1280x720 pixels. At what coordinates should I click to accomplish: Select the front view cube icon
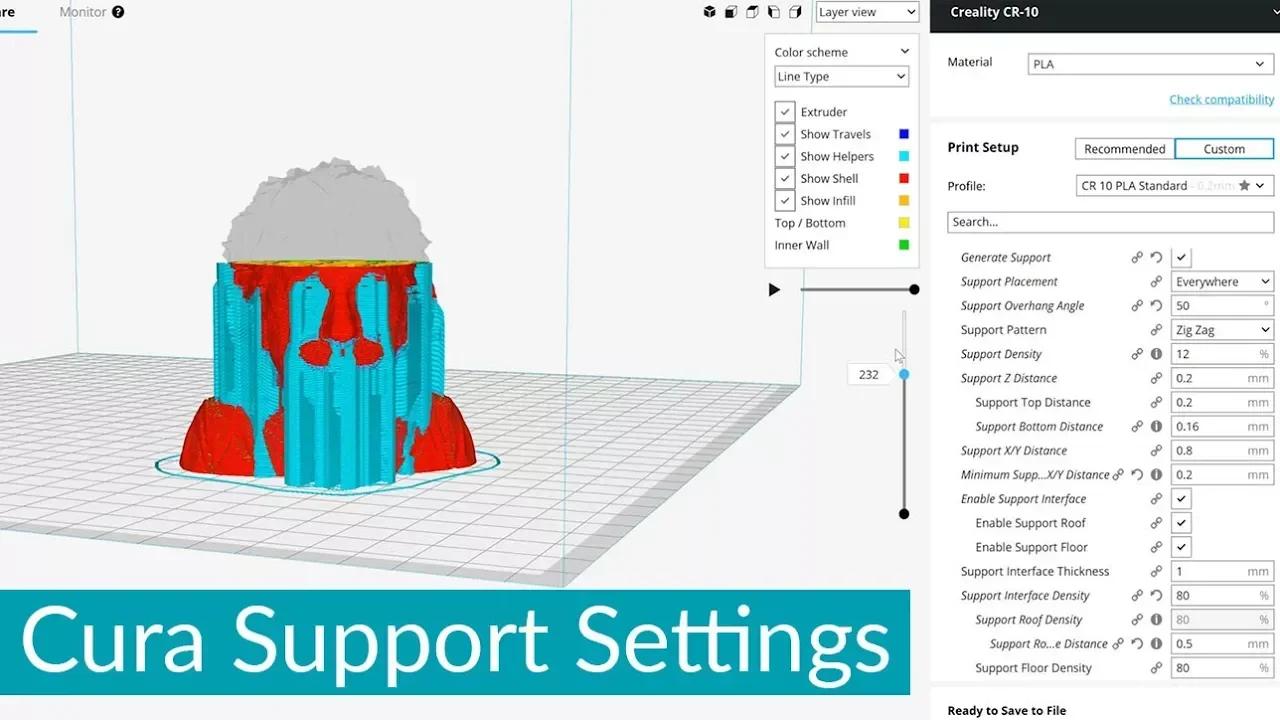731,12
